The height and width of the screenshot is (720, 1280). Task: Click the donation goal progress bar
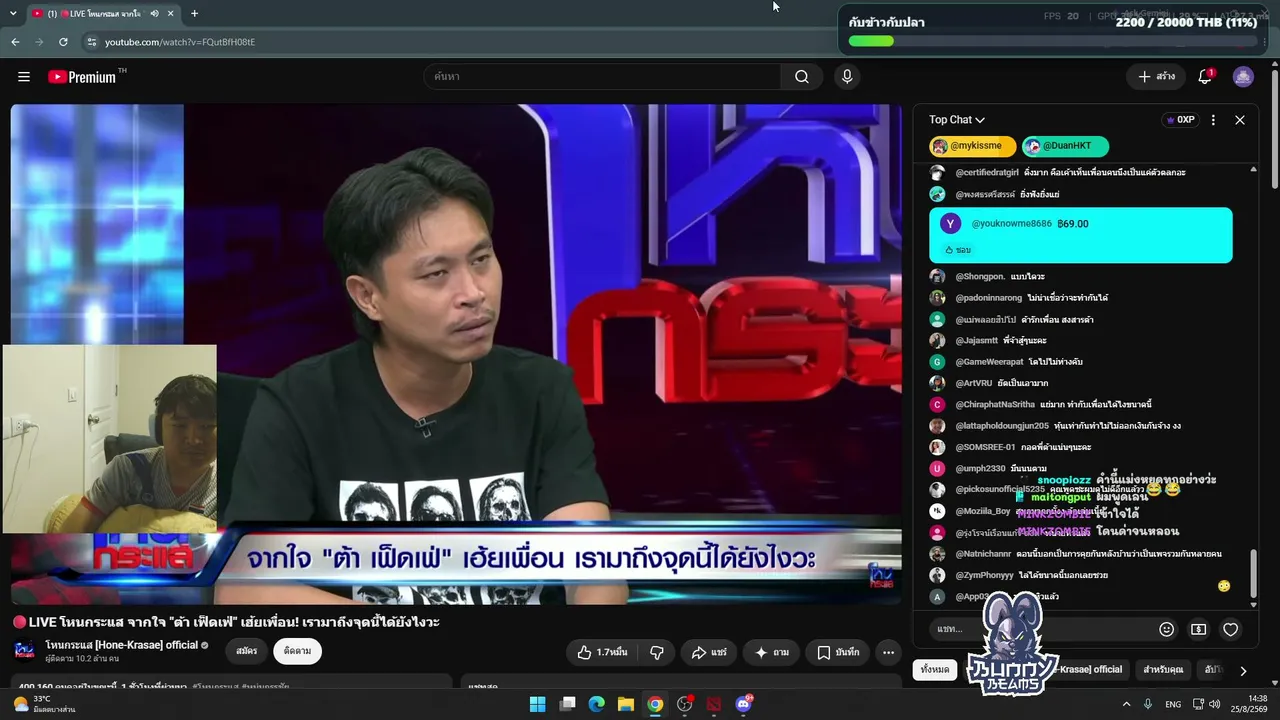(x=1053, y=41)
